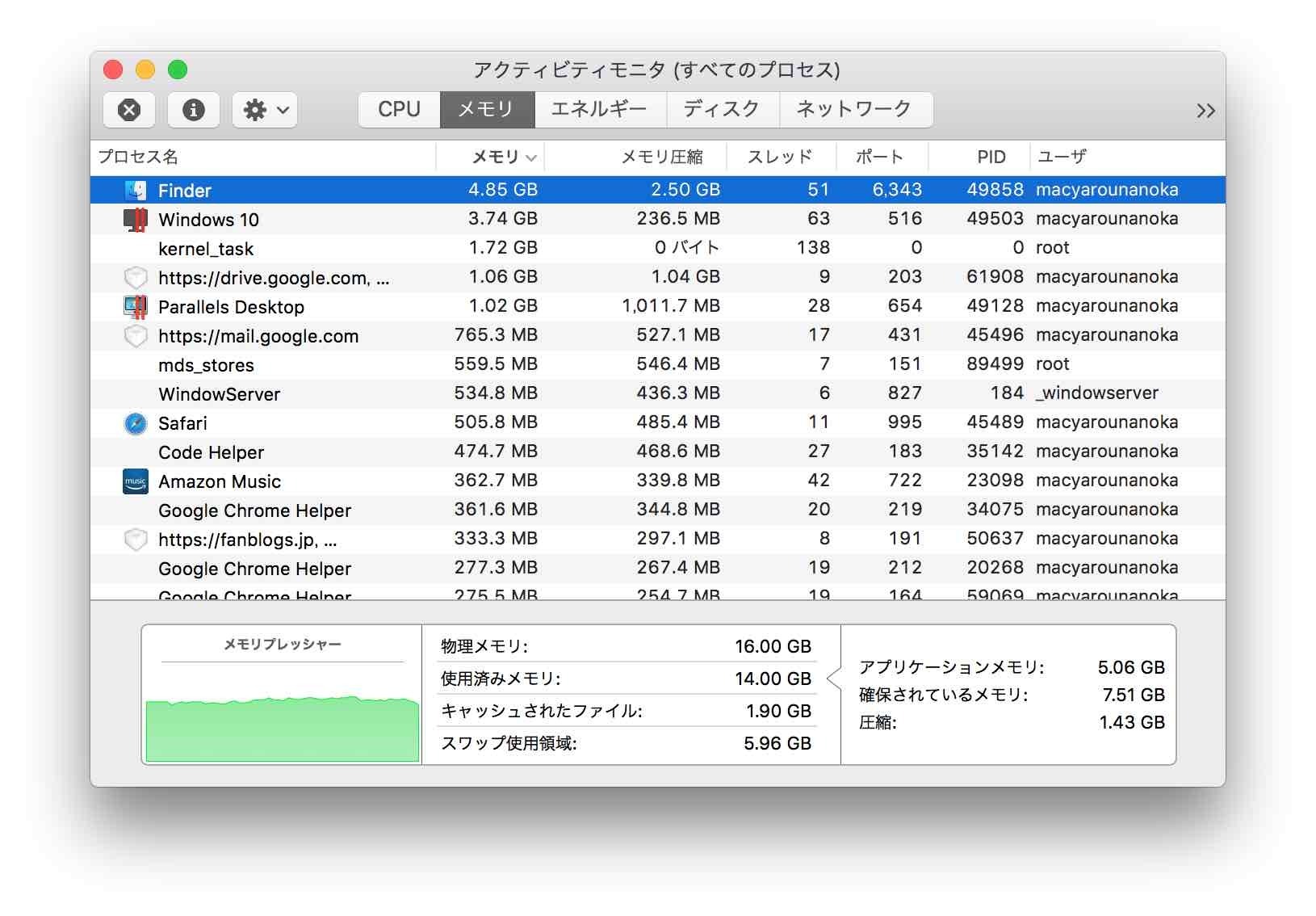The image size is (1316, 916).
Task: Sort by プロセス名 column header
Action: [263, 157]
